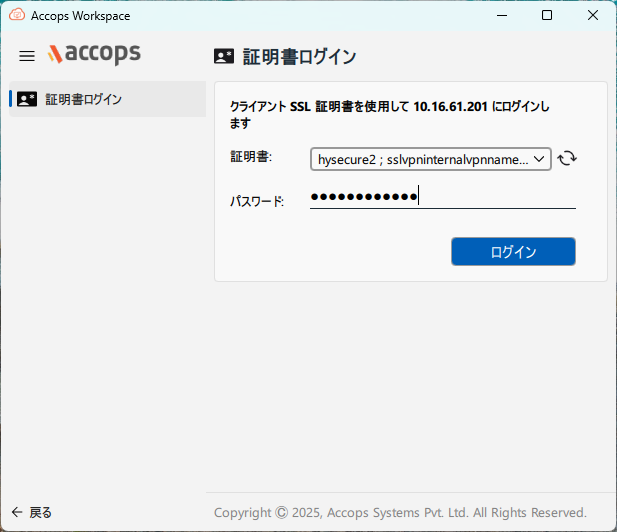Open the hamburger menu
617x532 pixels.
click(27, 56)
